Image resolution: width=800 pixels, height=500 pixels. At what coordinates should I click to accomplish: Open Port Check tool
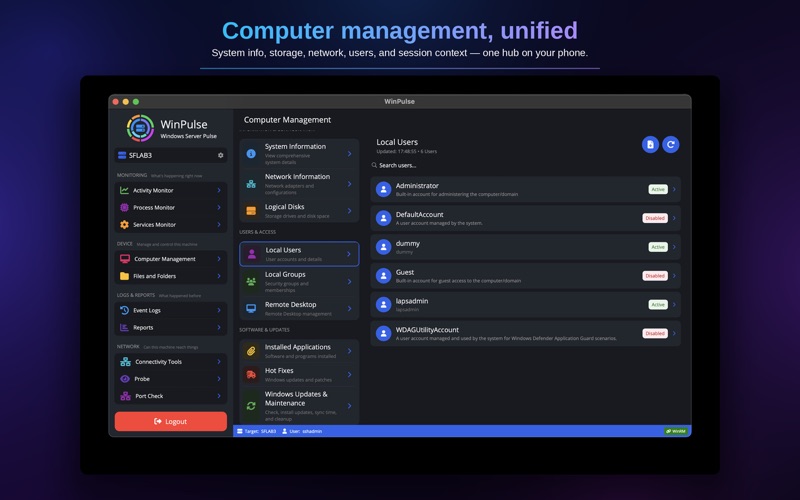[171, 396]
